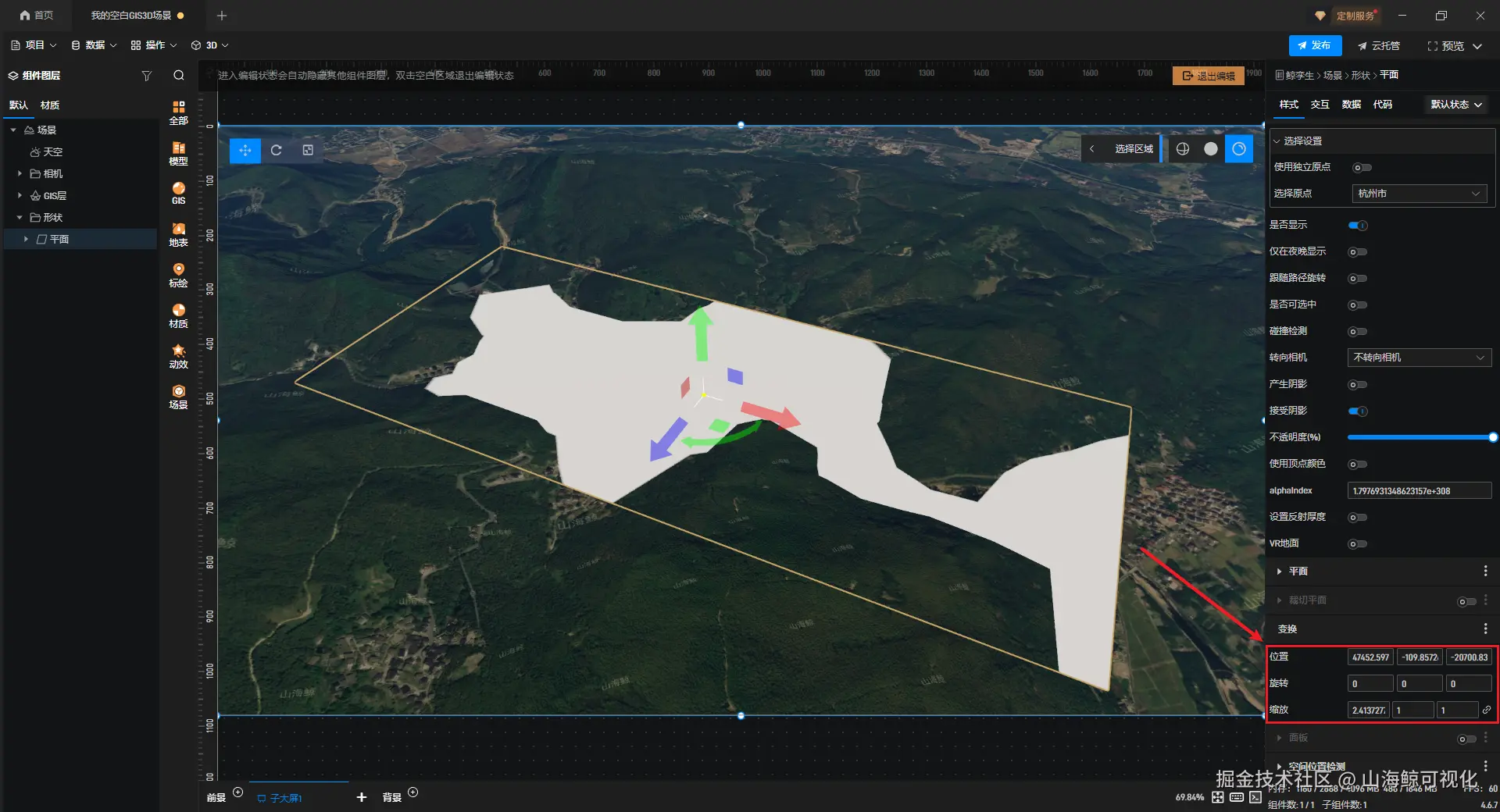This screenshot has width=1500, height=812.
Task: Disable 接受阴影 switch
Action: click(x=1358, y=411)
